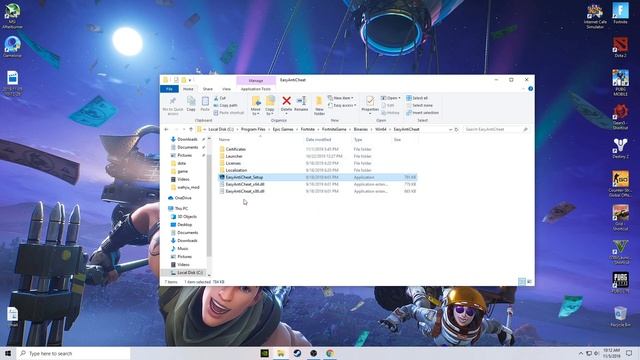Click the Date modified column header

pyautogui.click(x=318, y=140)
